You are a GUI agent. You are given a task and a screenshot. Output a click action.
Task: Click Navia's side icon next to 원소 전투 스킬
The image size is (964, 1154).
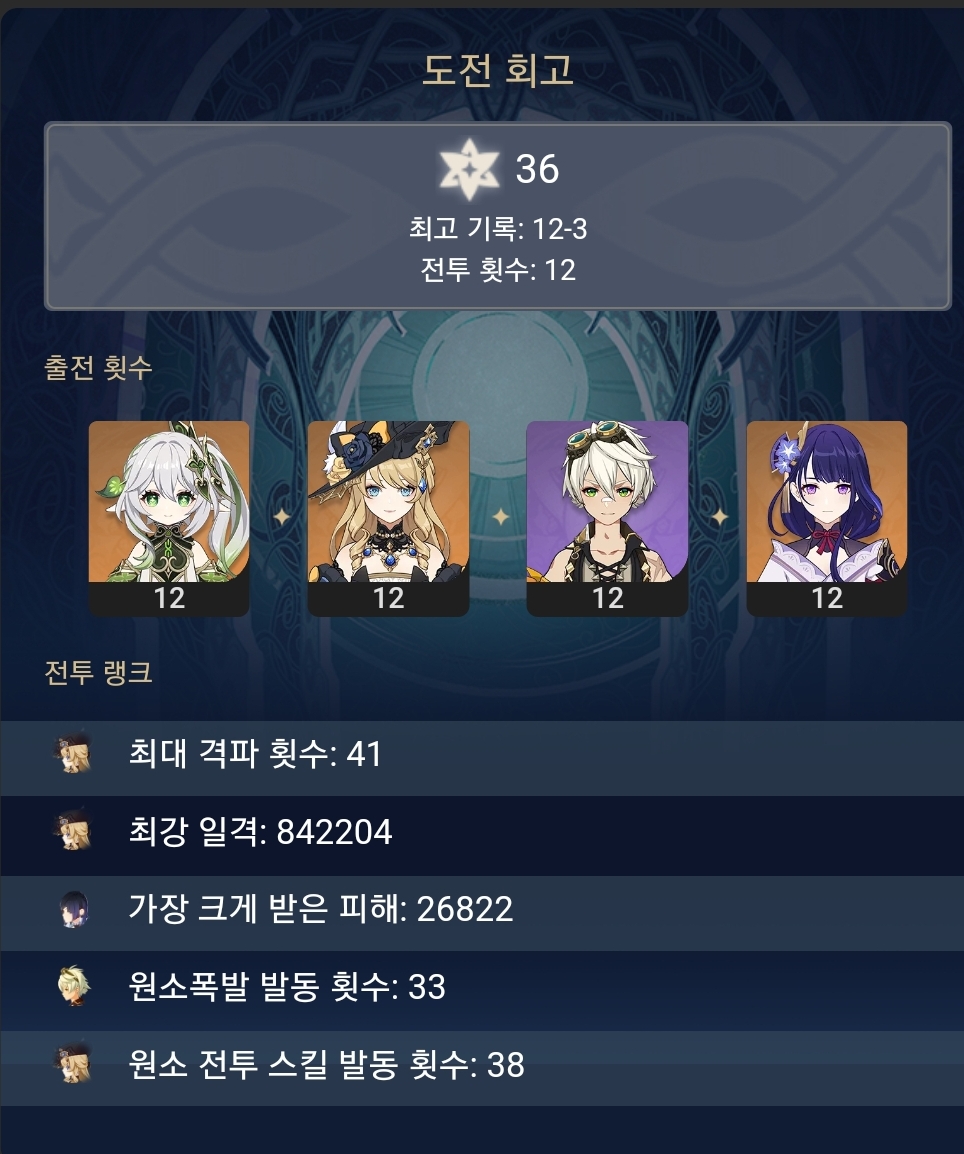(74, 1064)
